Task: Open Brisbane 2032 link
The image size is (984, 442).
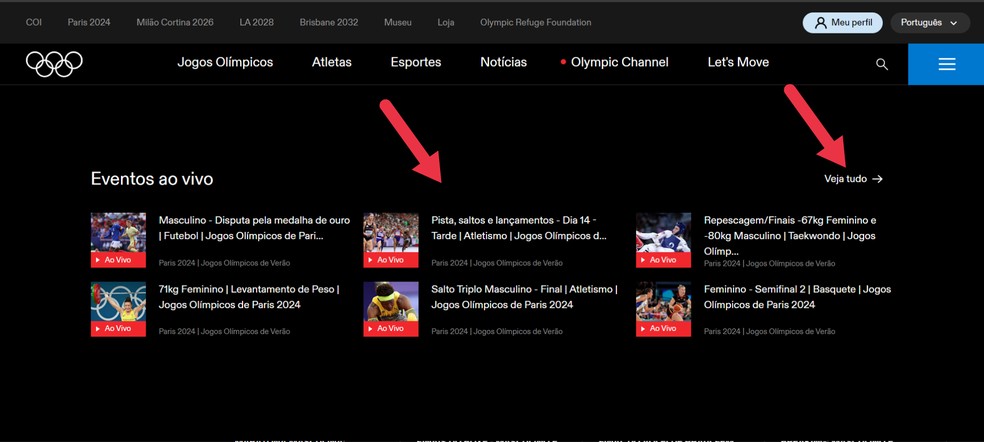Action: click(x=329, y=23)
